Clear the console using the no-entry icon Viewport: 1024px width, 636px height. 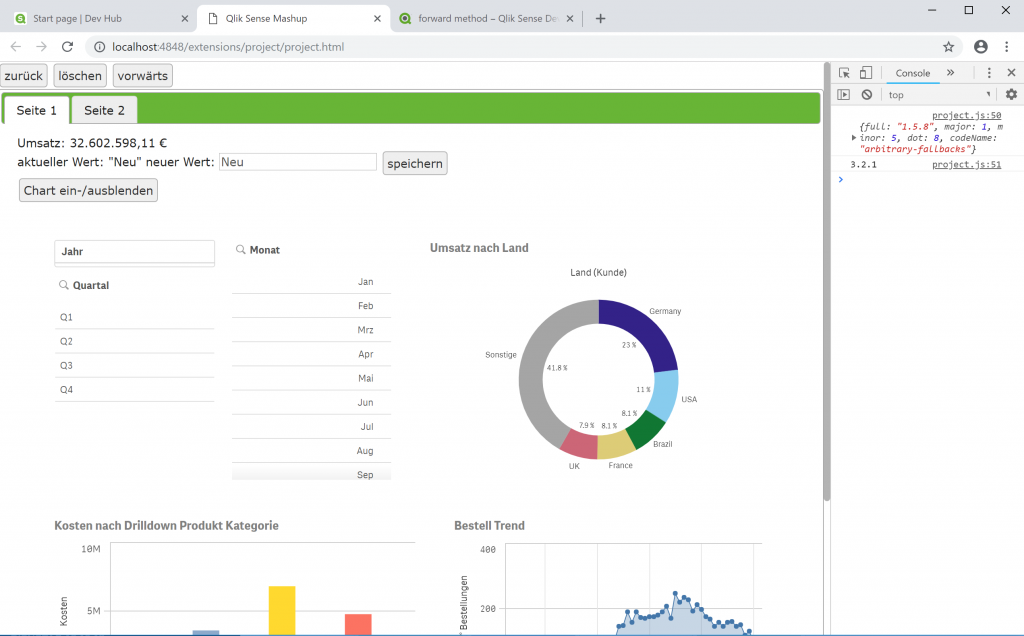[866, 94]
